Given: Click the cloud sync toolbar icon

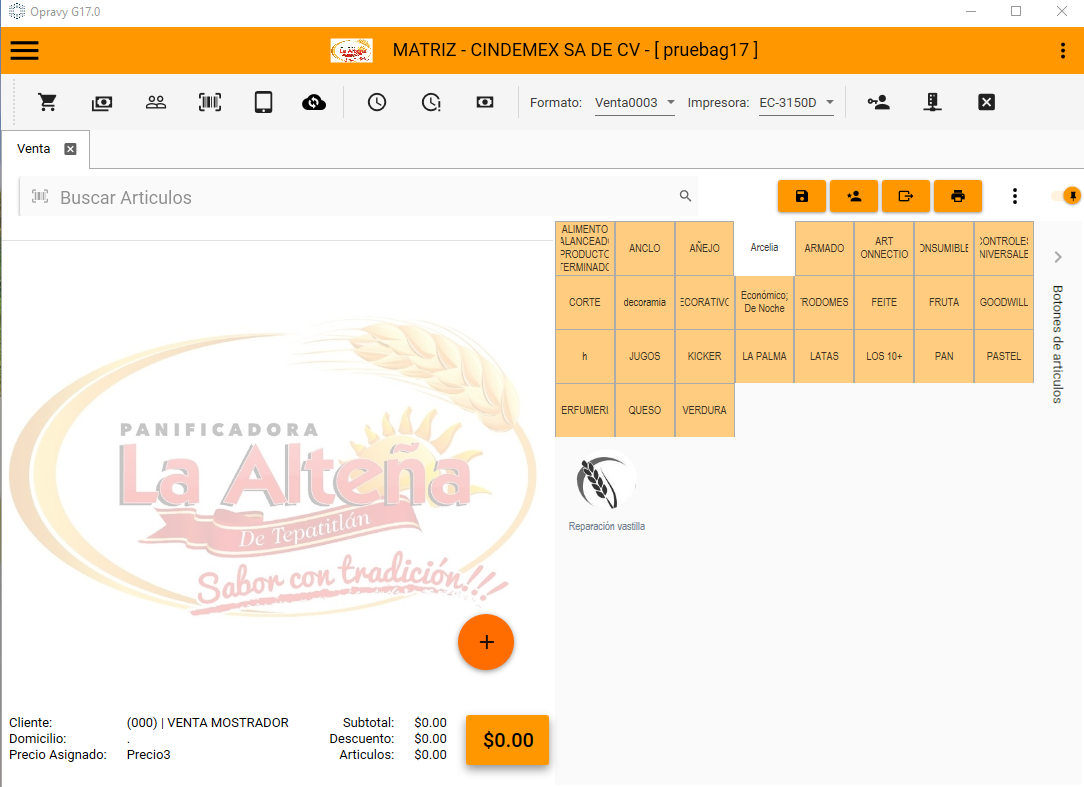Looking at the screenshot, I should [x=314, y=102].
